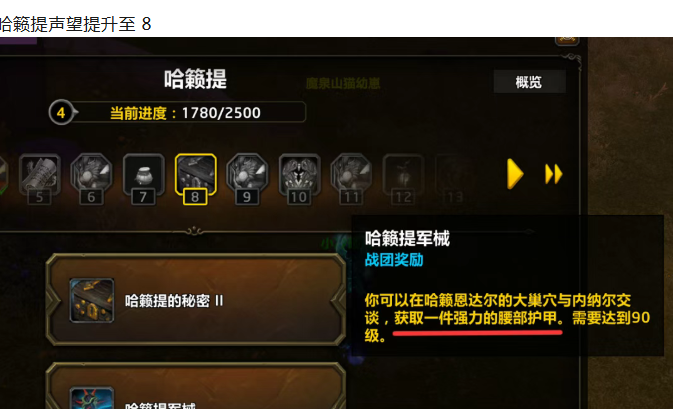The image size is (674, 409).
Task: Click the treasure chest icon of 哈籁提的秘密 II
Action: tap(92, 300)
